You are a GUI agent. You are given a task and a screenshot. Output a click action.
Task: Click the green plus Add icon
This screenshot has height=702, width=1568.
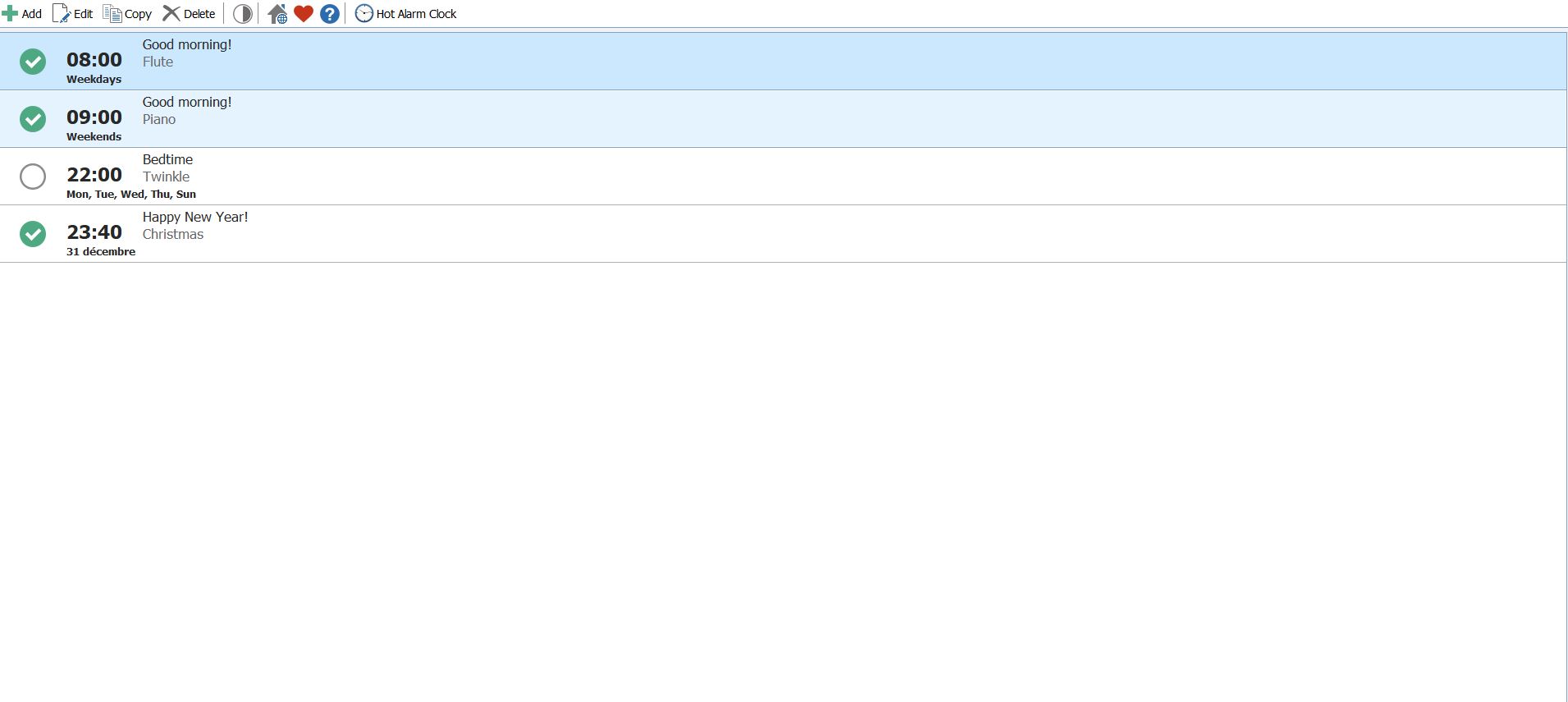pyautogui.click(x=11, y=14)
